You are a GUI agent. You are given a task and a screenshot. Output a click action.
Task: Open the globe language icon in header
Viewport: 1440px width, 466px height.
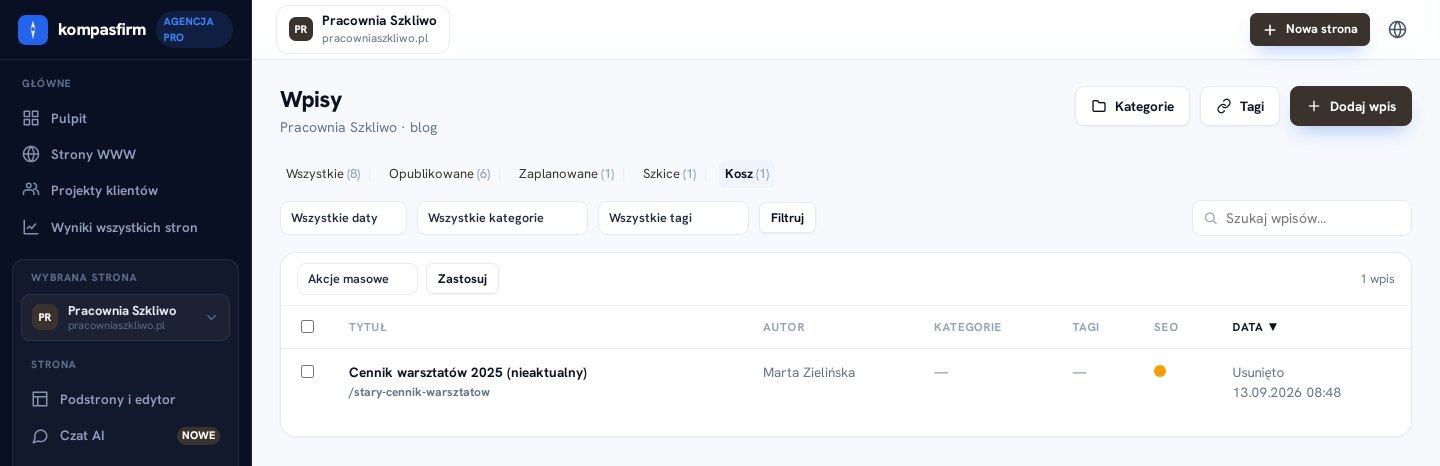coord(1398,29)
